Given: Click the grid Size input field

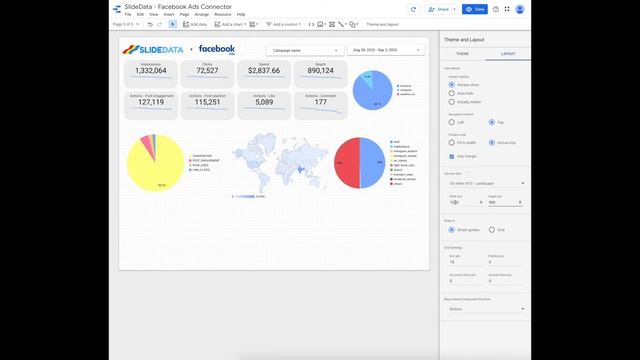Looking at the screenshot, I should pyautogui.click(x=465, y=262).
